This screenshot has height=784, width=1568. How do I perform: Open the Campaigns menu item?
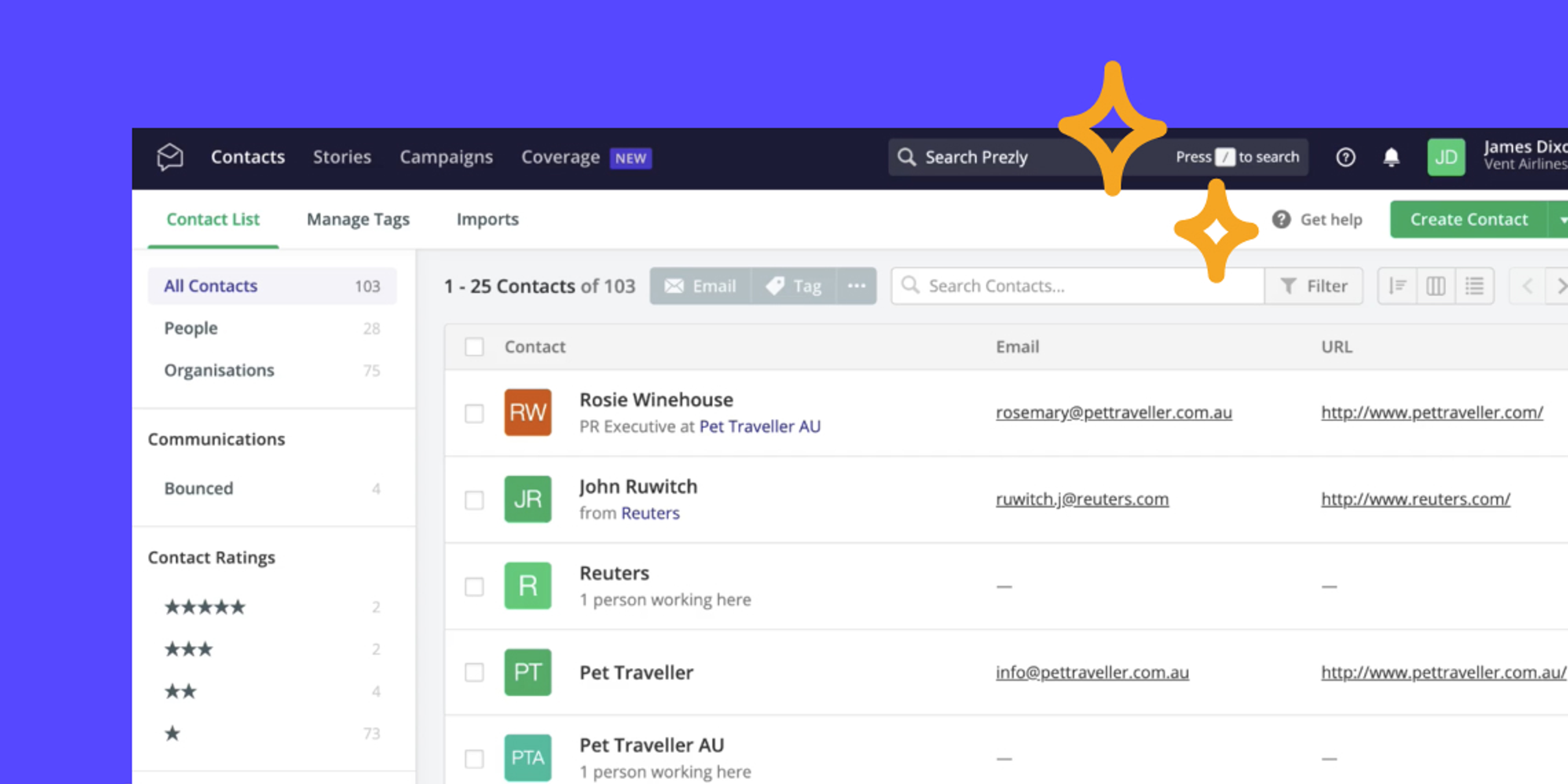pos(446,157)
